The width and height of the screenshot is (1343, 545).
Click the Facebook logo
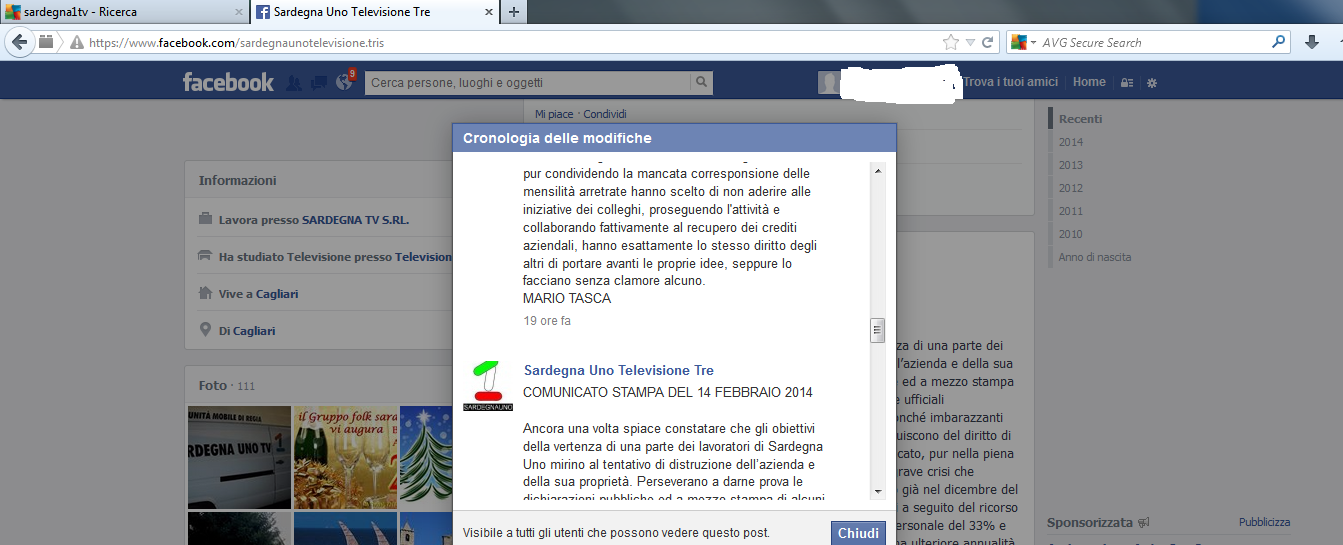(x=228, y=82)
